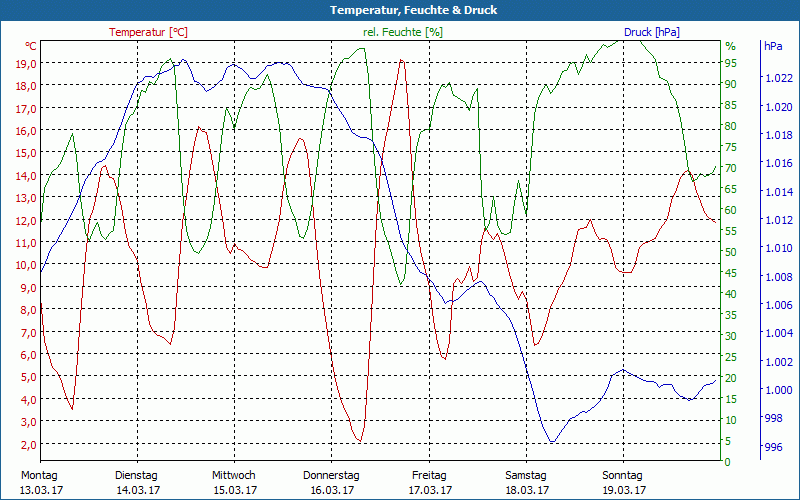This screenshot has height=500, width=800.
Task: Click the '998' pressure axis value
Action: point(773,418)
